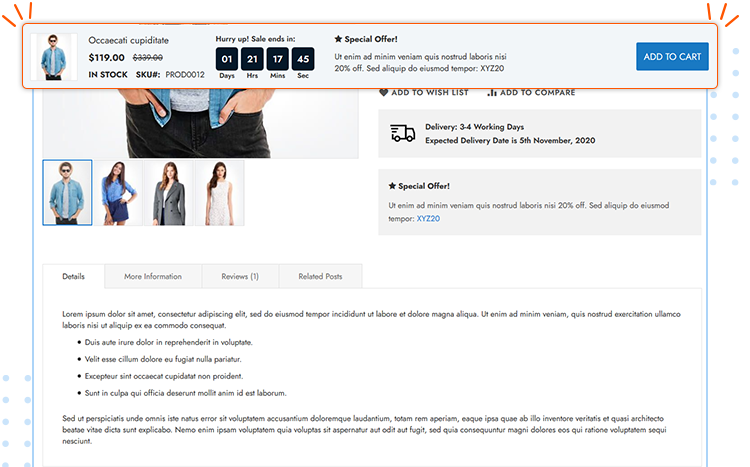
Task: Click the delivery truck icon
Action: 402,133
